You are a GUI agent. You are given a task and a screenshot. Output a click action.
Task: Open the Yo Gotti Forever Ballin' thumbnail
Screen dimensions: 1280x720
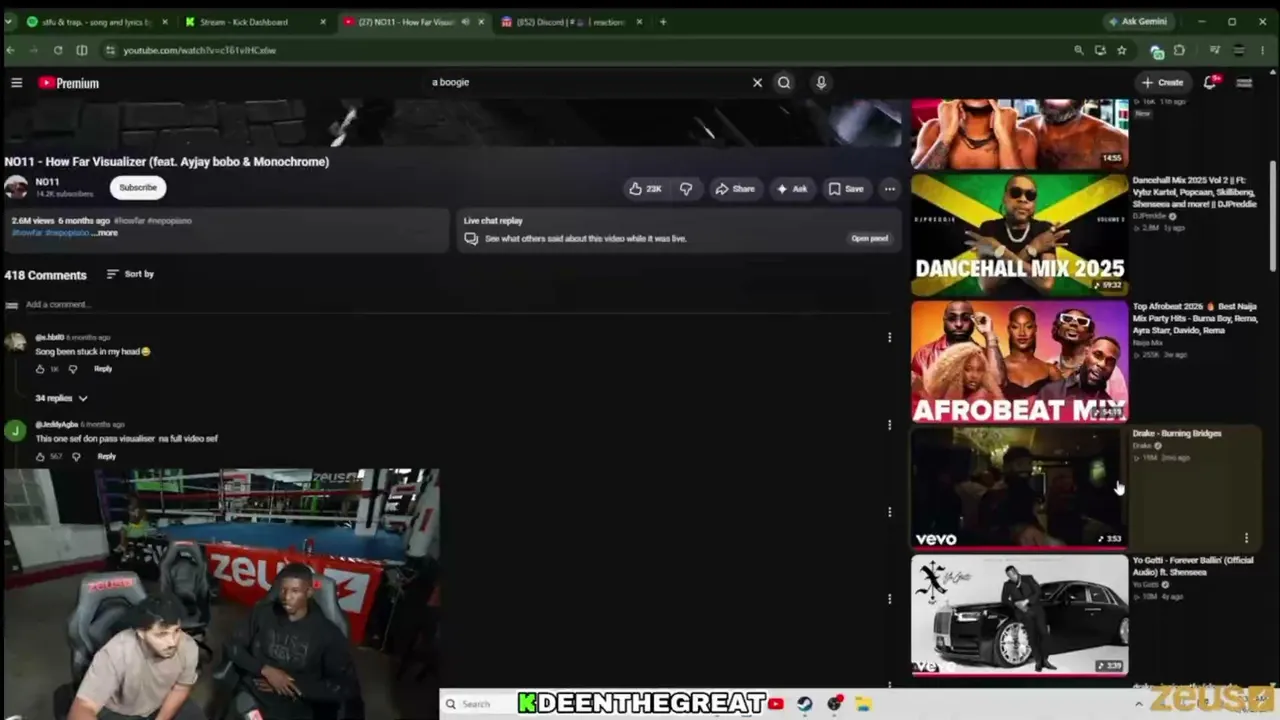point(1019,615)
